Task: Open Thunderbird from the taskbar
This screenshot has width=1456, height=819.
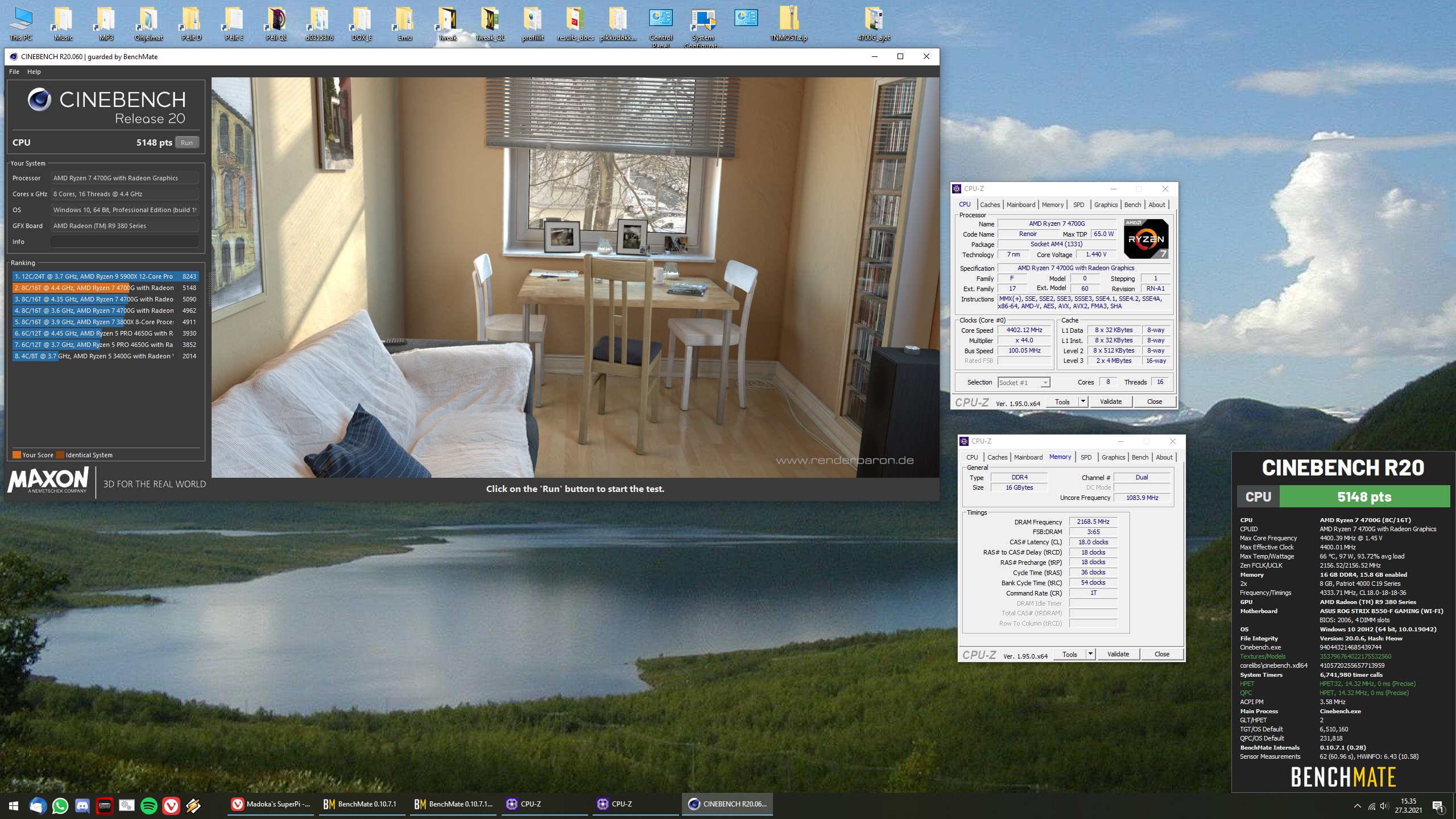Action: point(38,805)
